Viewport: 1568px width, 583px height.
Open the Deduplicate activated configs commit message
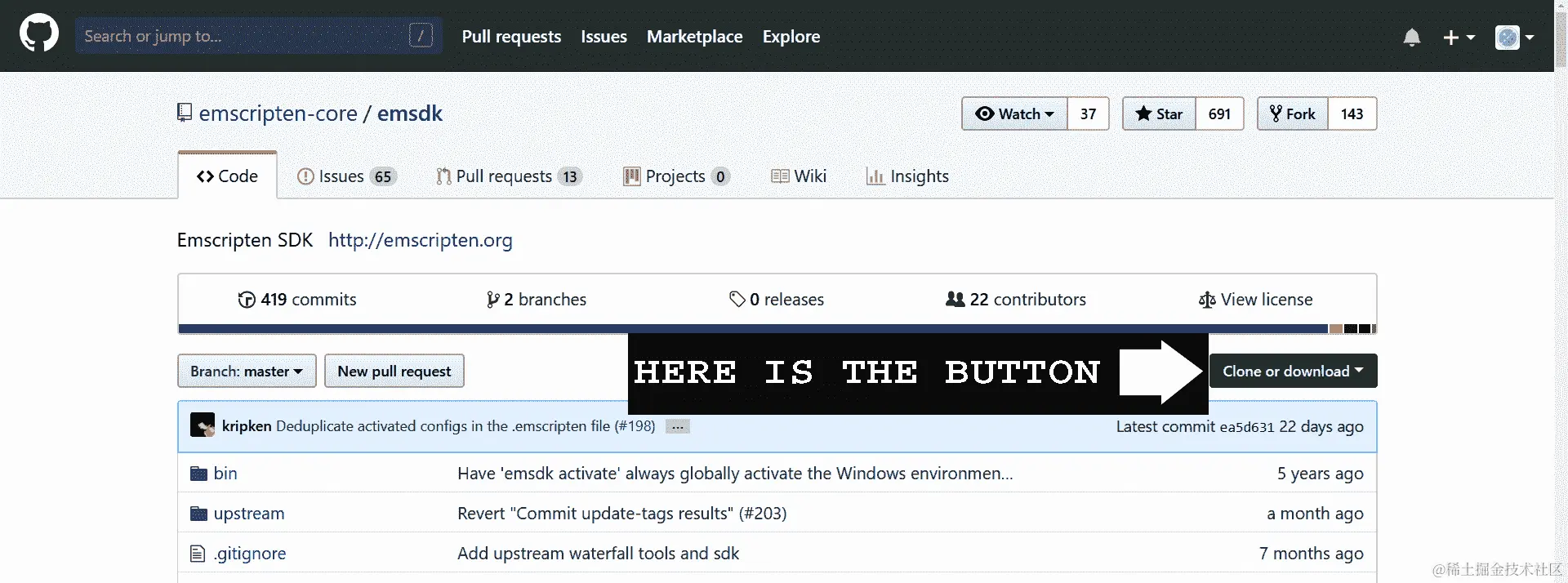tap(465, 426)
